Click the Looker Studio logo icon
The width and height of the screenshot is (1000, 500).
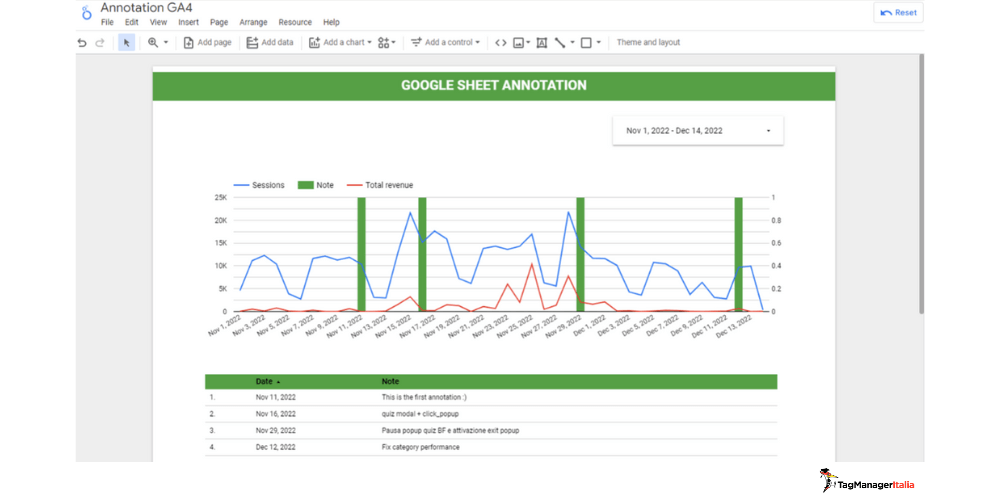(87, 13)
